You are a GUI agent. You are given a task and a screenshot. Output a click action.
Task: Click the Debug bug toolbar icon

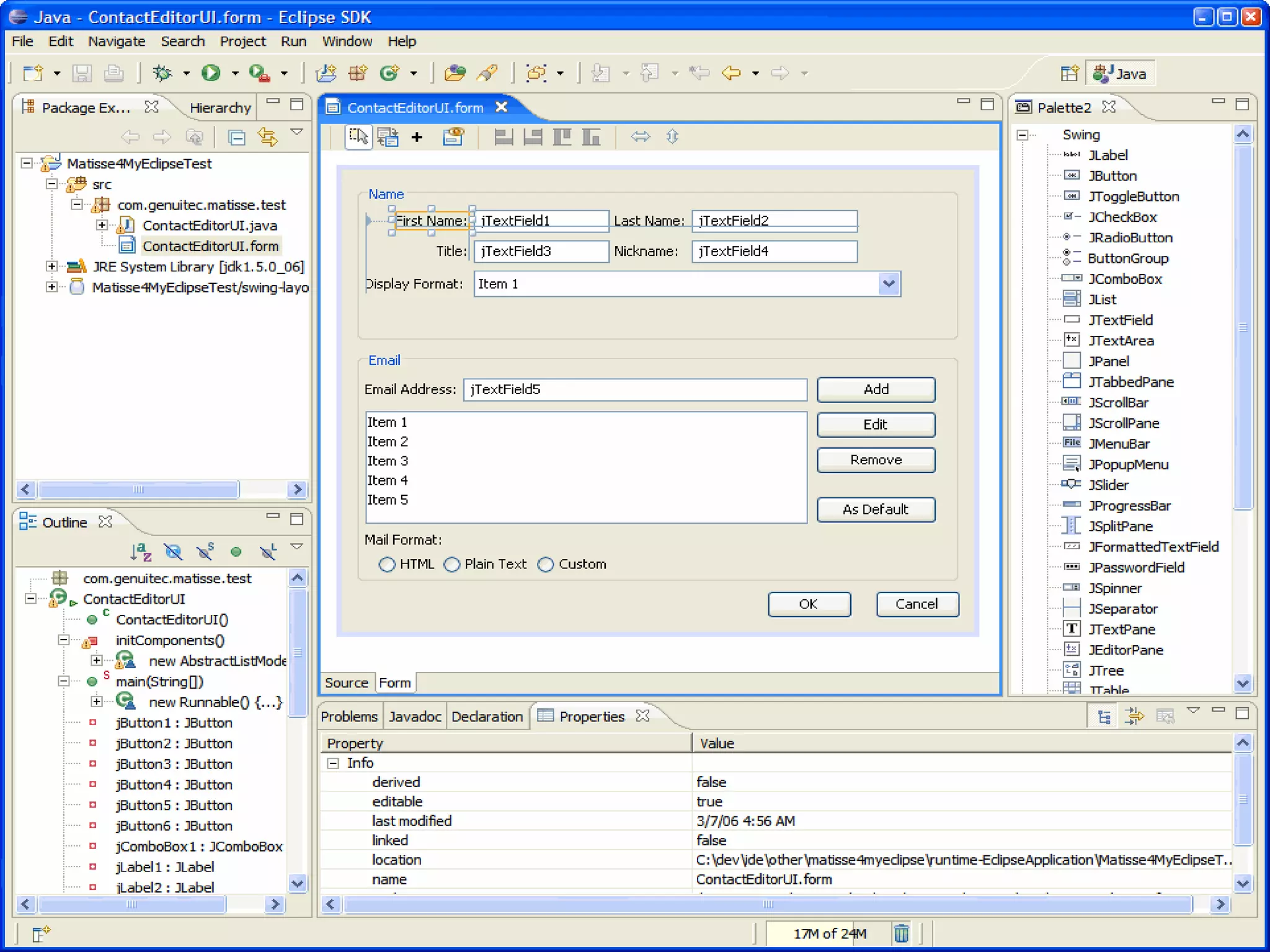(162, 73)
